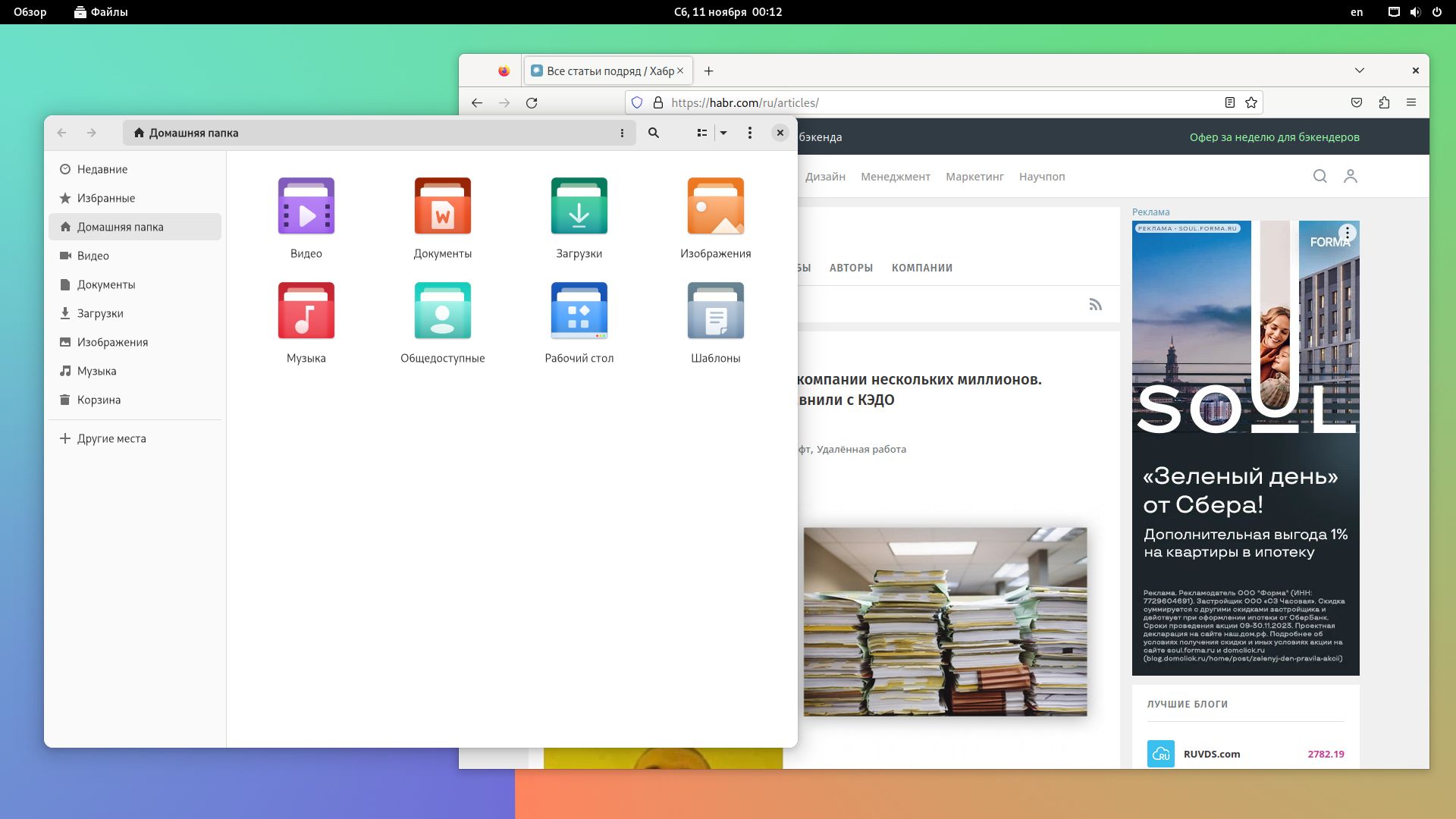Open Офер за неделю для бэкендеров link
Image resolution: width=1456 pixels, height=819 pixels.
1275,137
